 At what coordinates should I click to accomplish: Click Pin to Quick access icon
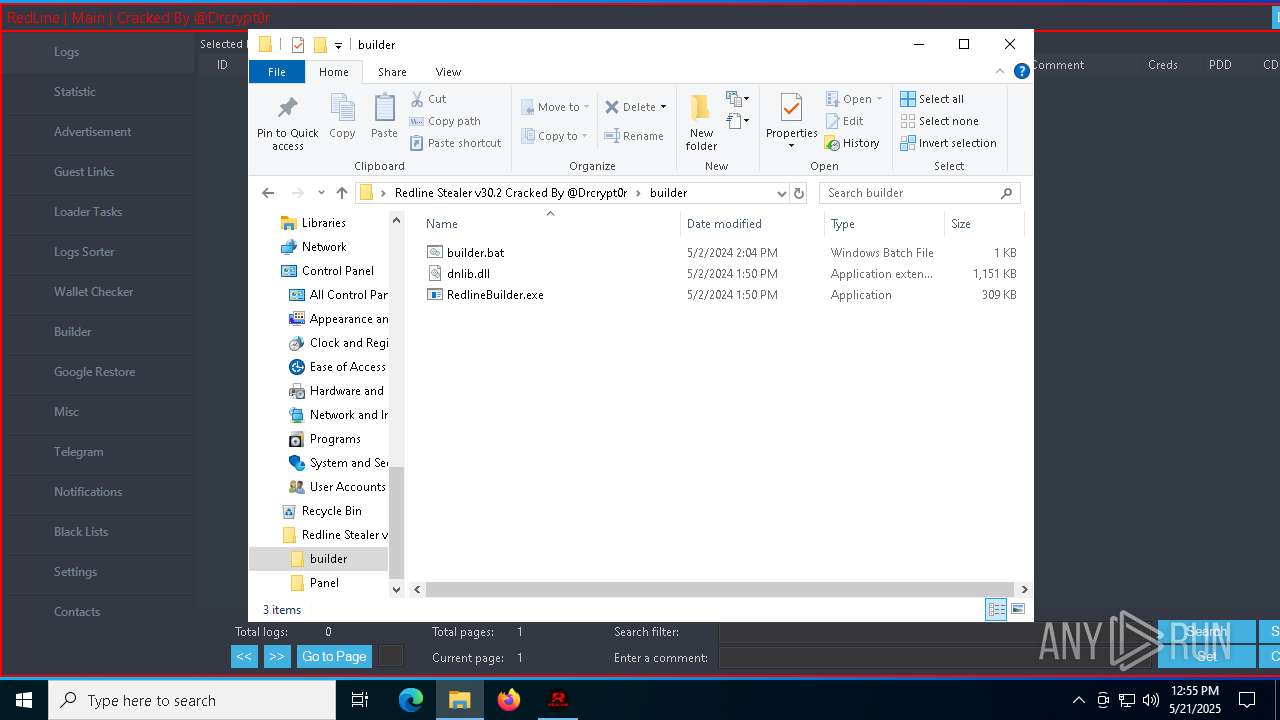click(287, 123)
